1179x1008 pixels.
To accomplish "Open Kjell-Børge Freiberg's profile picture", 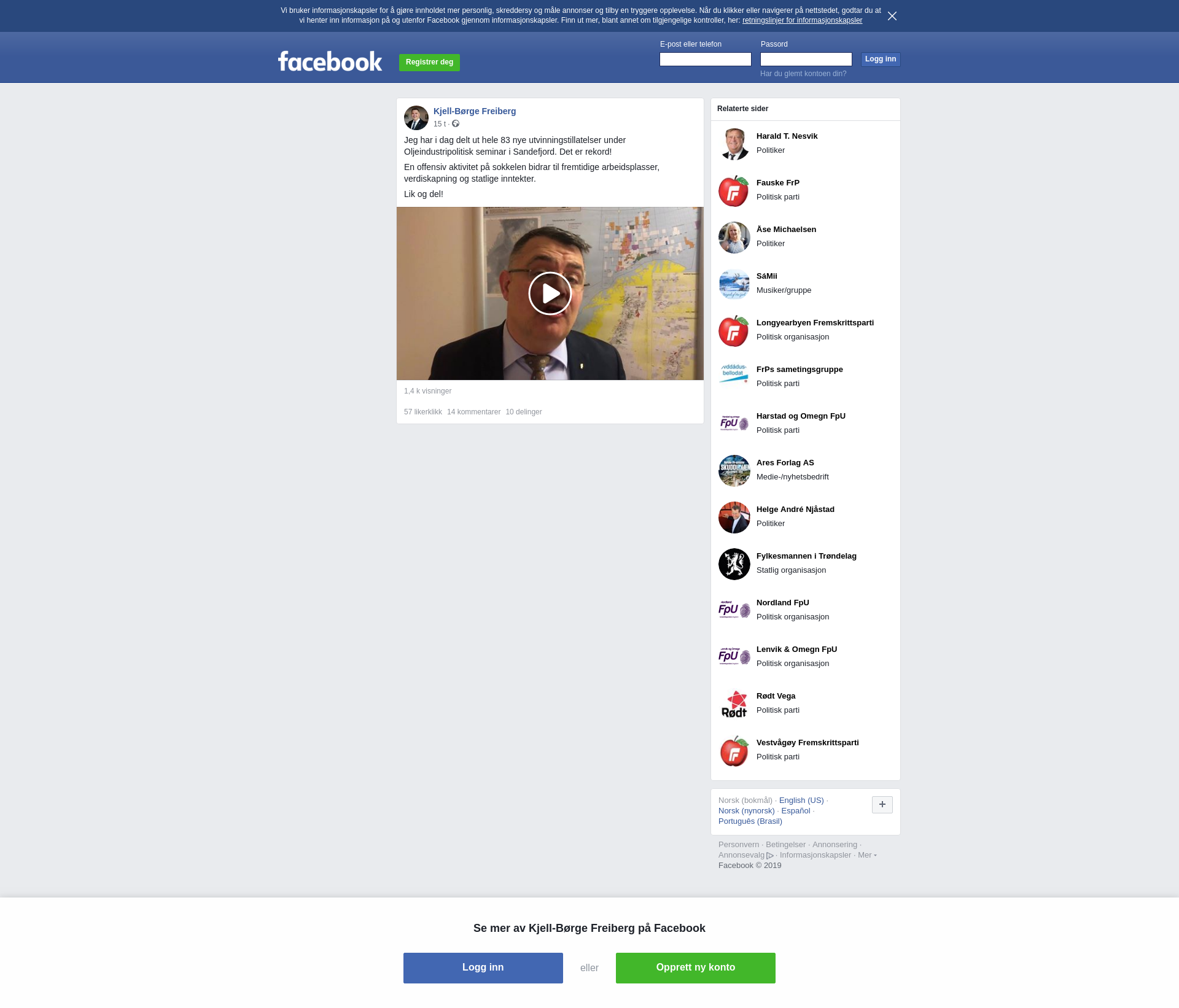I will coord(416,118).
